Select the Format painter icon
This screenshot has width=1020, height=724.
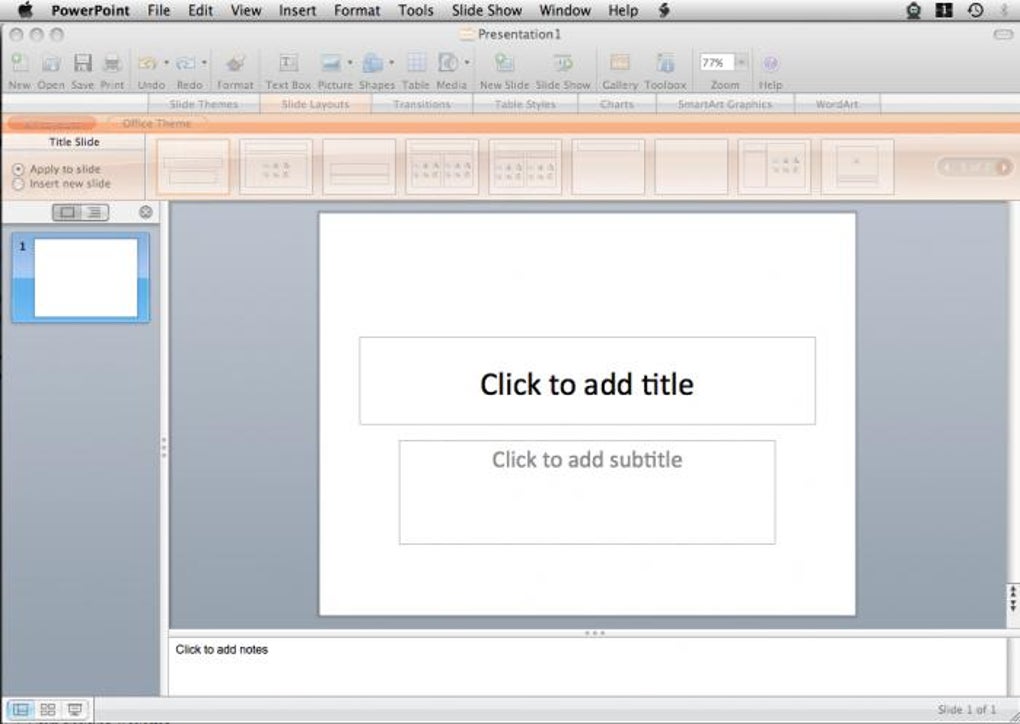tap(235, 63)
